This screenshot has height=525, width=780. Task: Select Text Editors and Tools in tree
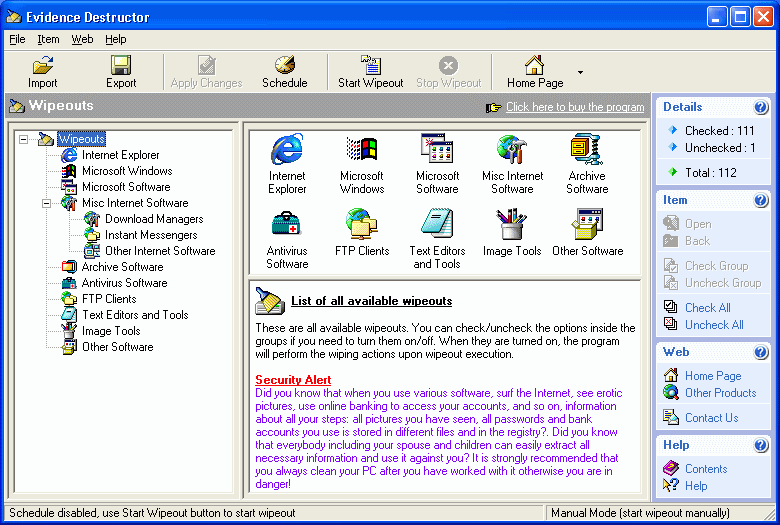click(135, 315)
